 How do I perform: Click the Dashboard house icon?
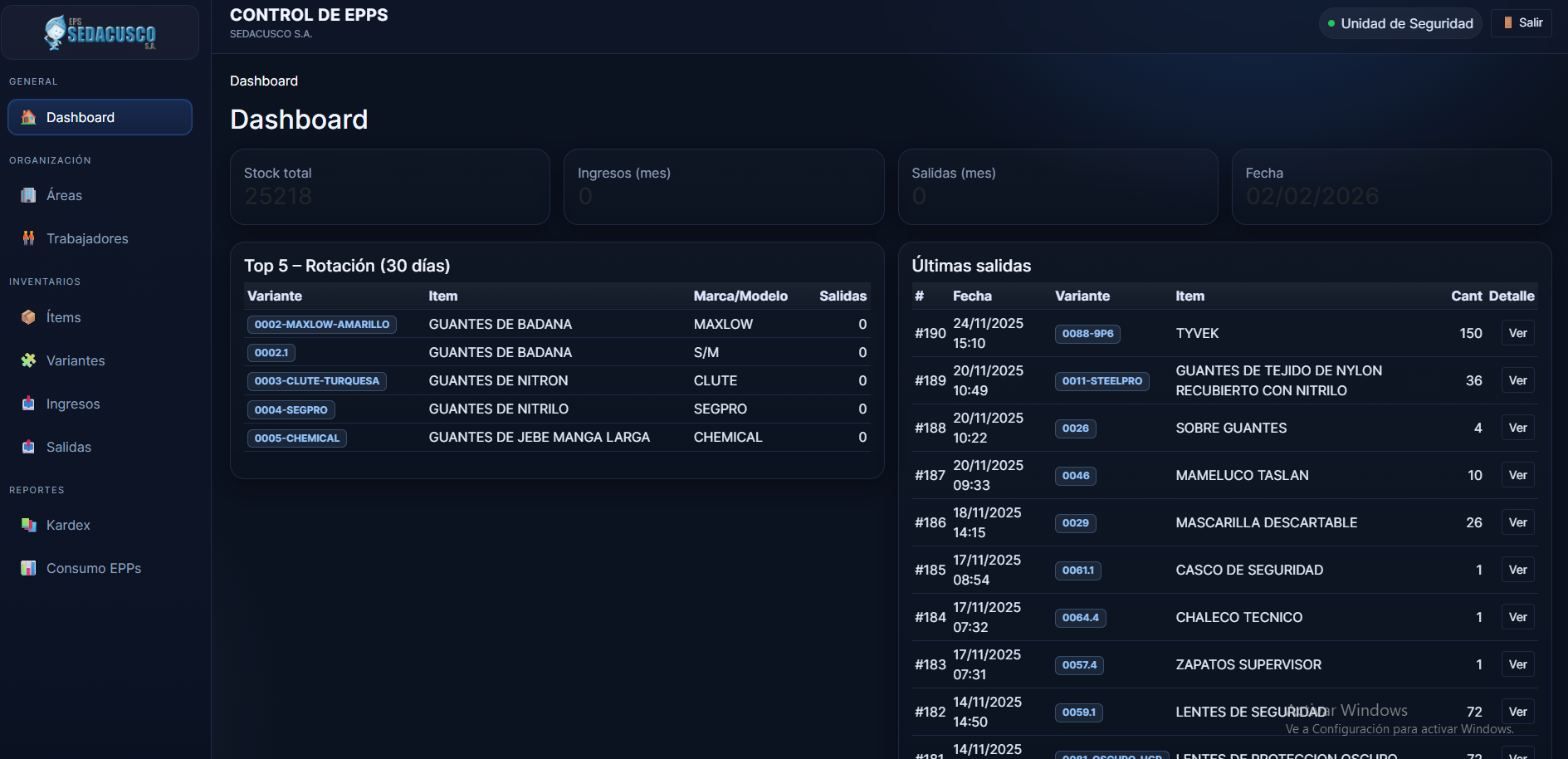[28, 117]
